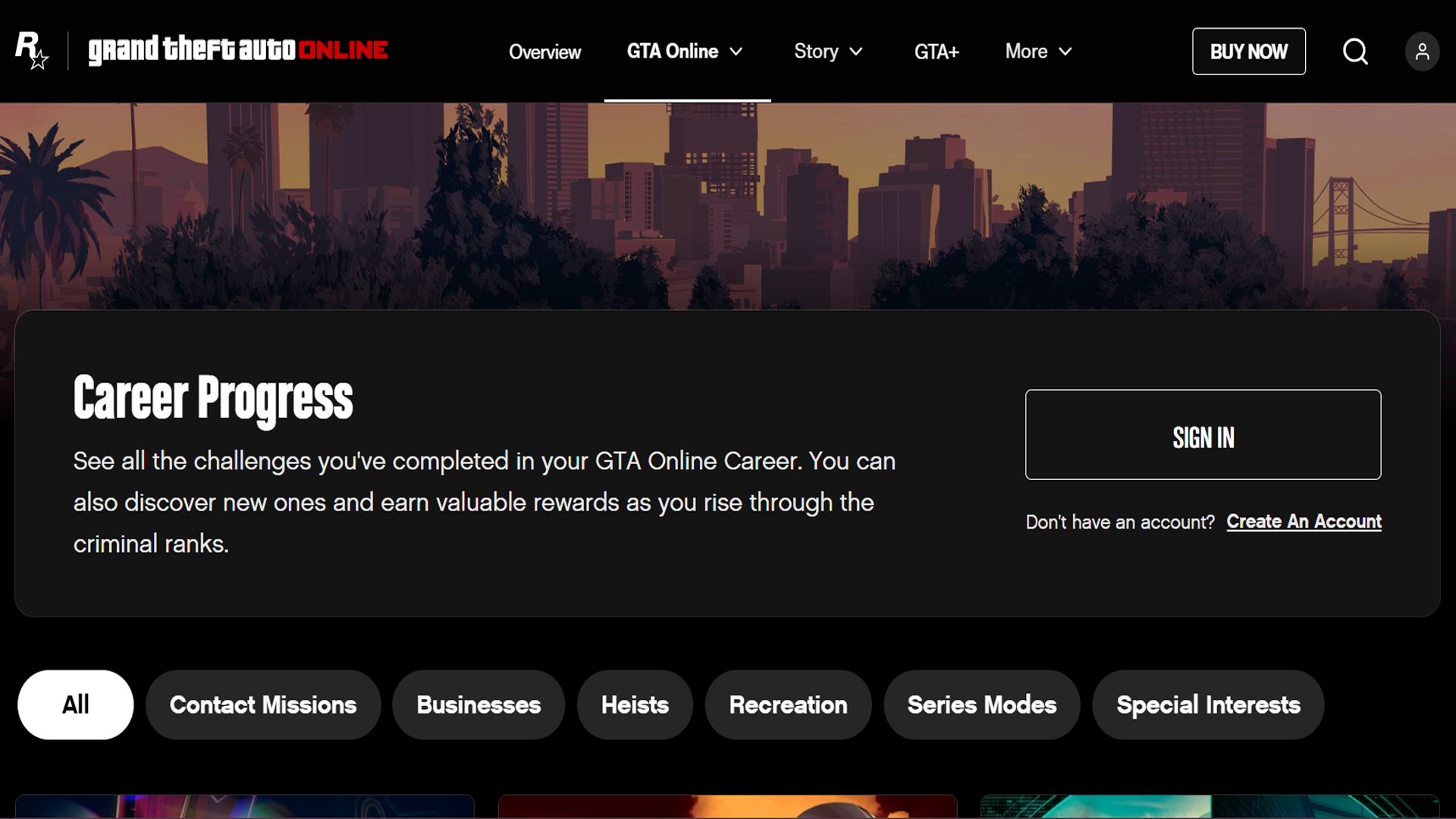Follow the Create An Account link
1456x819 pixels.
pyautogui.click(x=1304, y=522)
